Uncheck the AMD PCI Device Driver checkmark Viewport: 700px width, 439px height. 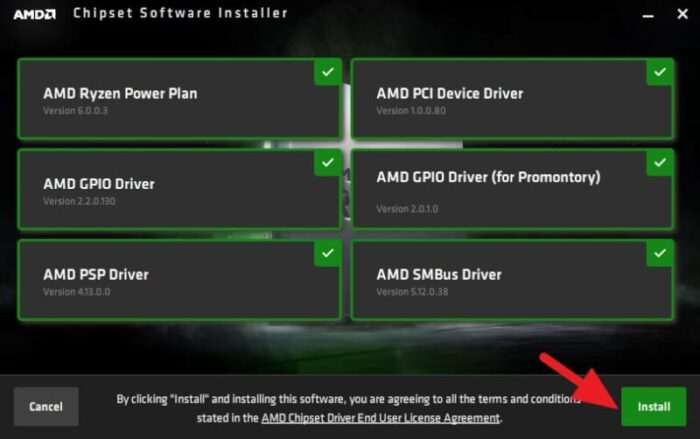(x=660, y=72)
